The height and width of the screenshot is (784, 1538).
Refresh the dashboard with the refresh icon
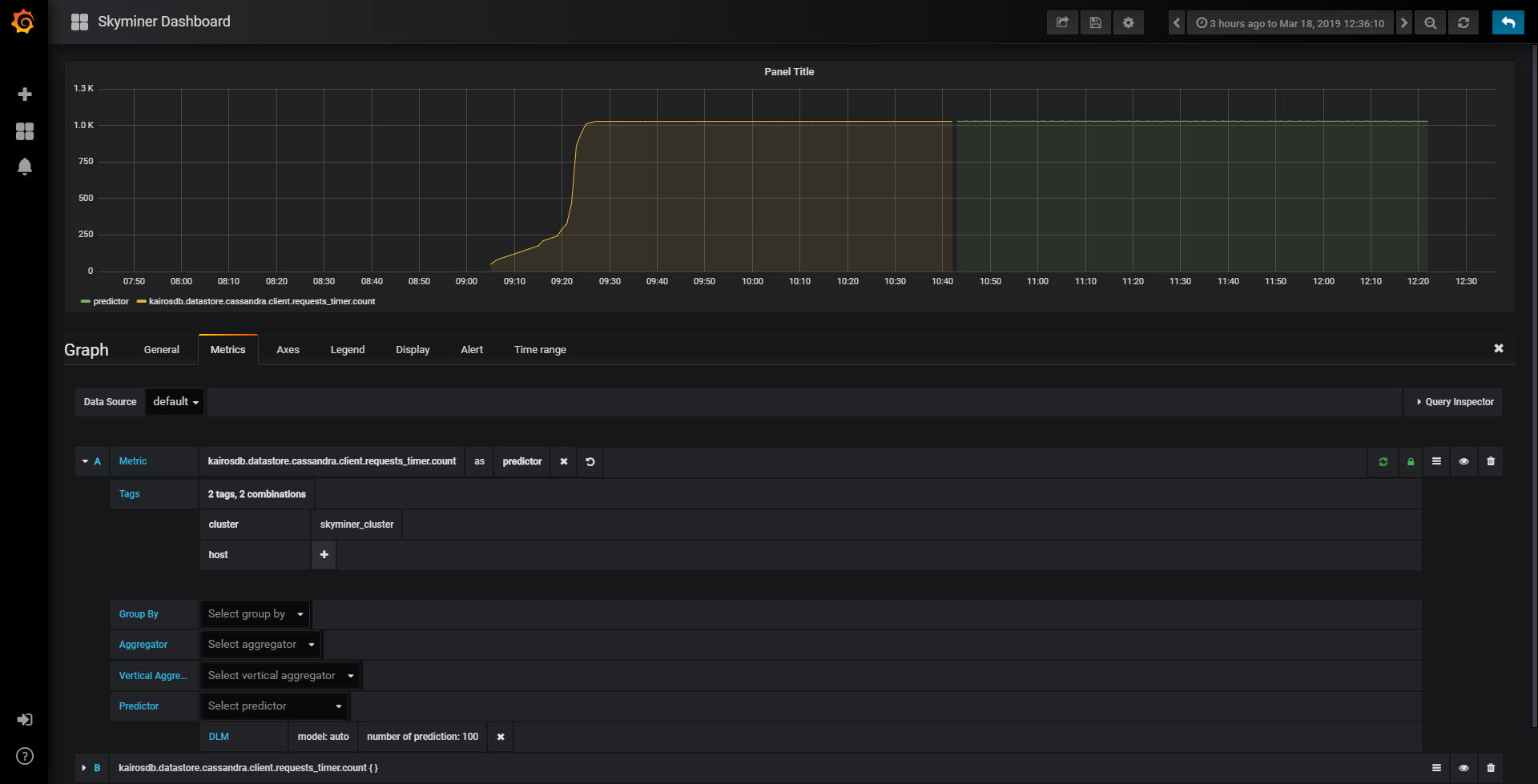[x=1463, y=22]
